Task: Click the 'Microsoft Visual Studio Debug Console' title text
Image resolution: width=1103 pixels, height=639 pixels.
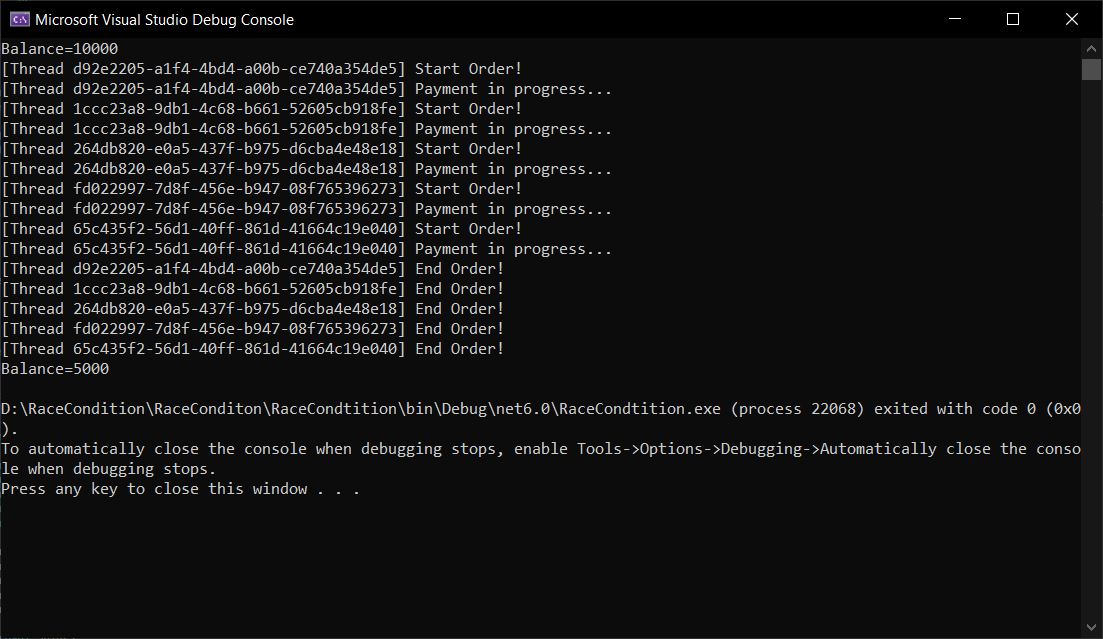Action: 164,19
